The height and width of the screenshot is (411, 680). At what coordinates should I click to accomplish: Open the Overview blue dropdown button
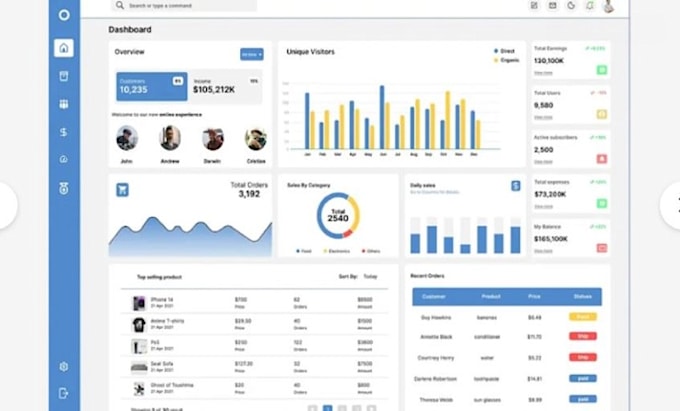tap(252, 54)
